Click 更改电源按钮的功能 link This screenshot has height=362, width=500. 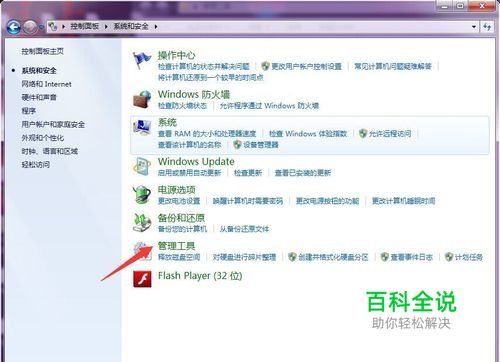tap(328, 201)
